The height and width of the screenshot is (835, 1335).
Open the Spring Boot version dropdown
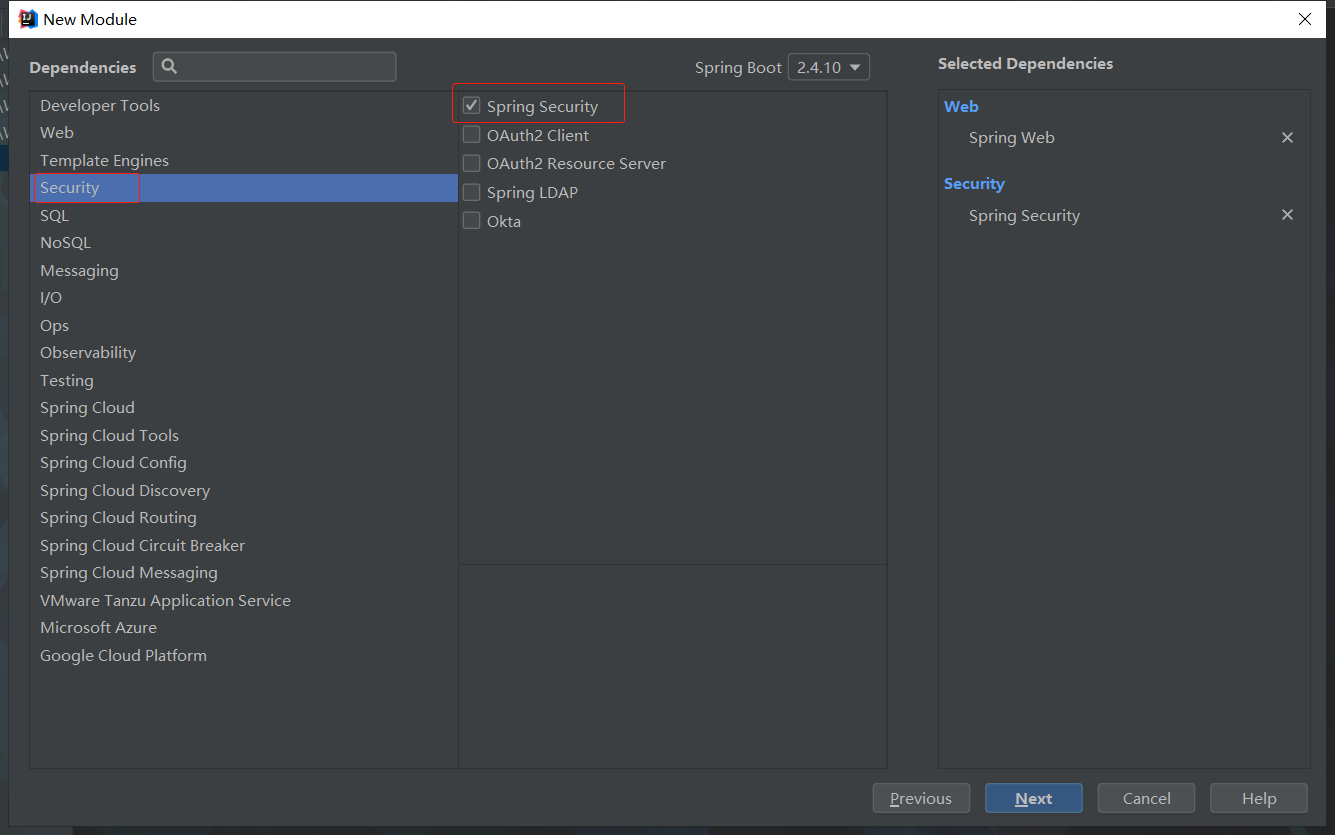(x=829, y=67)
